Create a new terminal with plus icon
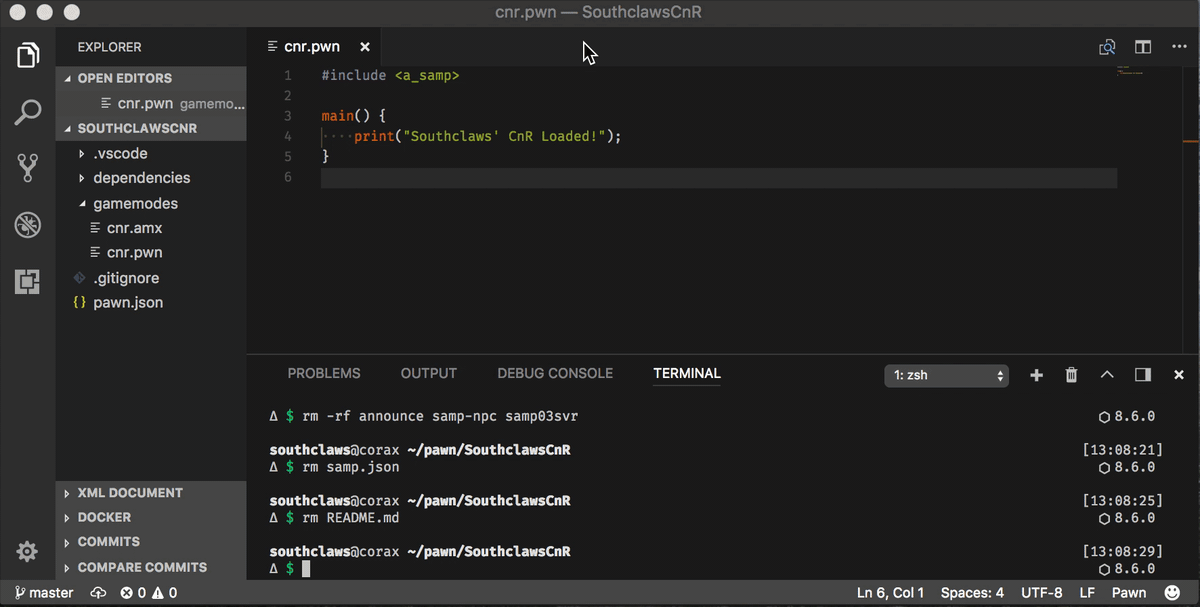This screenshot has height=607, width=1200. pyautogui.click(x=1036, y=375)
